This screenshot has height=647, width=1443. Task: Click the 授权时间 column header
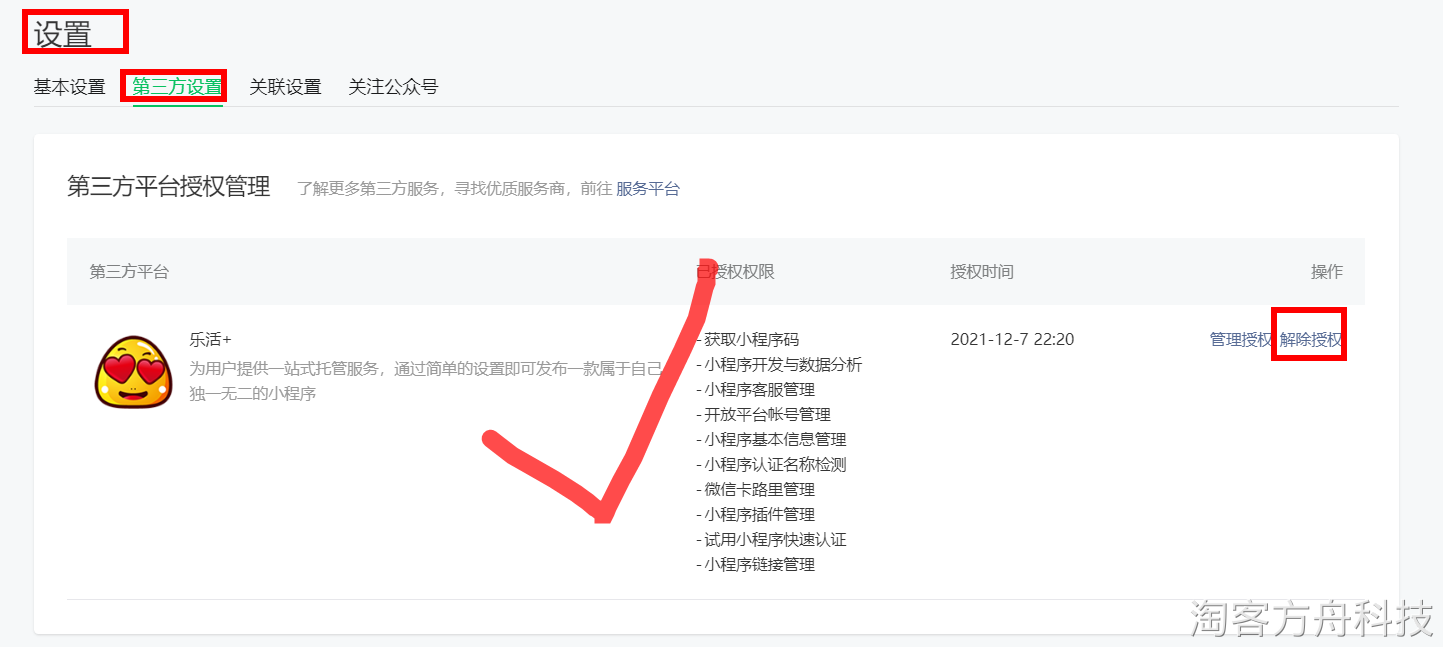click(982, 272)
